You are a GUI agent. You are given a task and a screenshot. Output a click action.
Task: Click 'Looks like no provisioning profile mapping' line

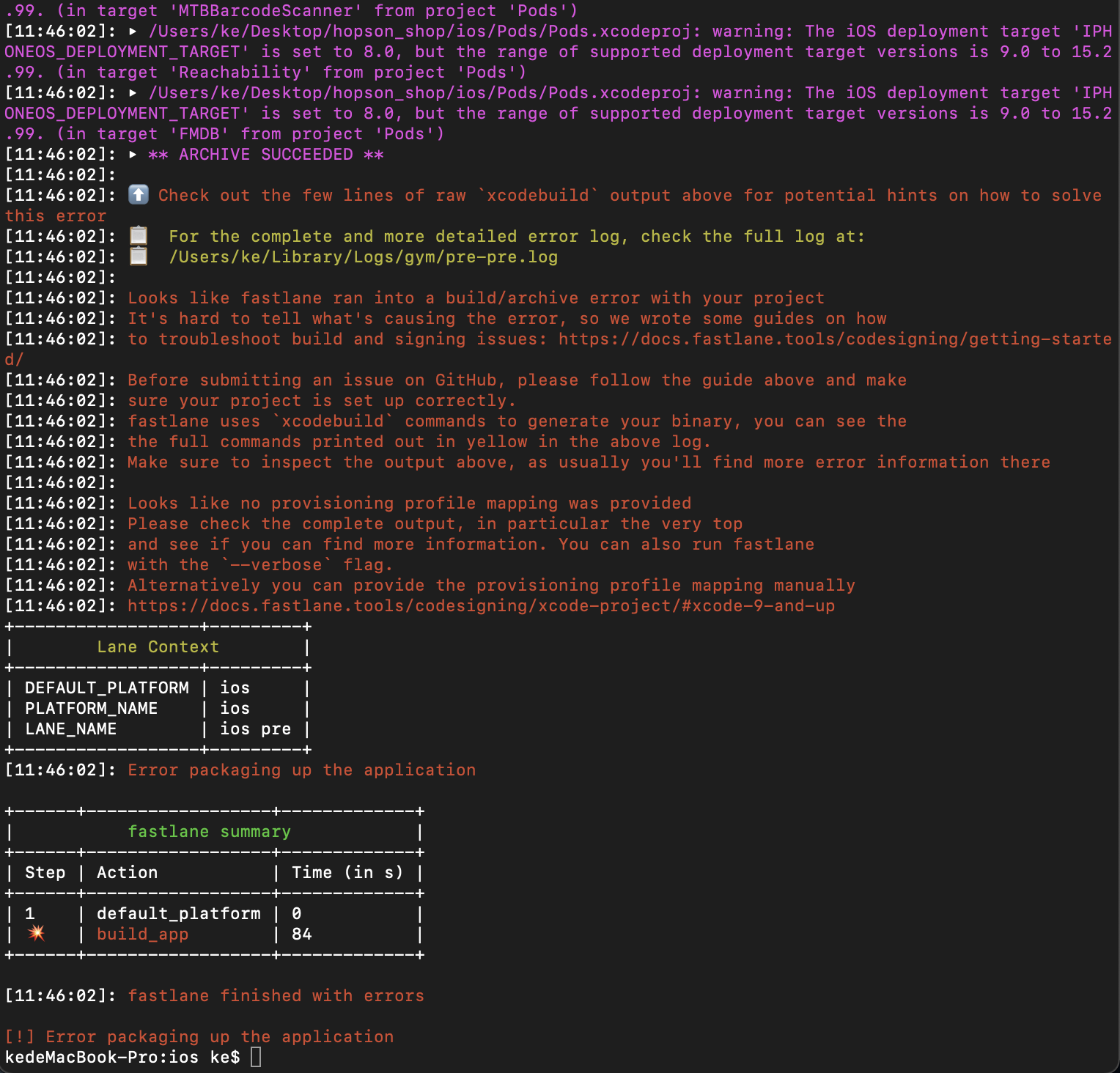[410, 503]
